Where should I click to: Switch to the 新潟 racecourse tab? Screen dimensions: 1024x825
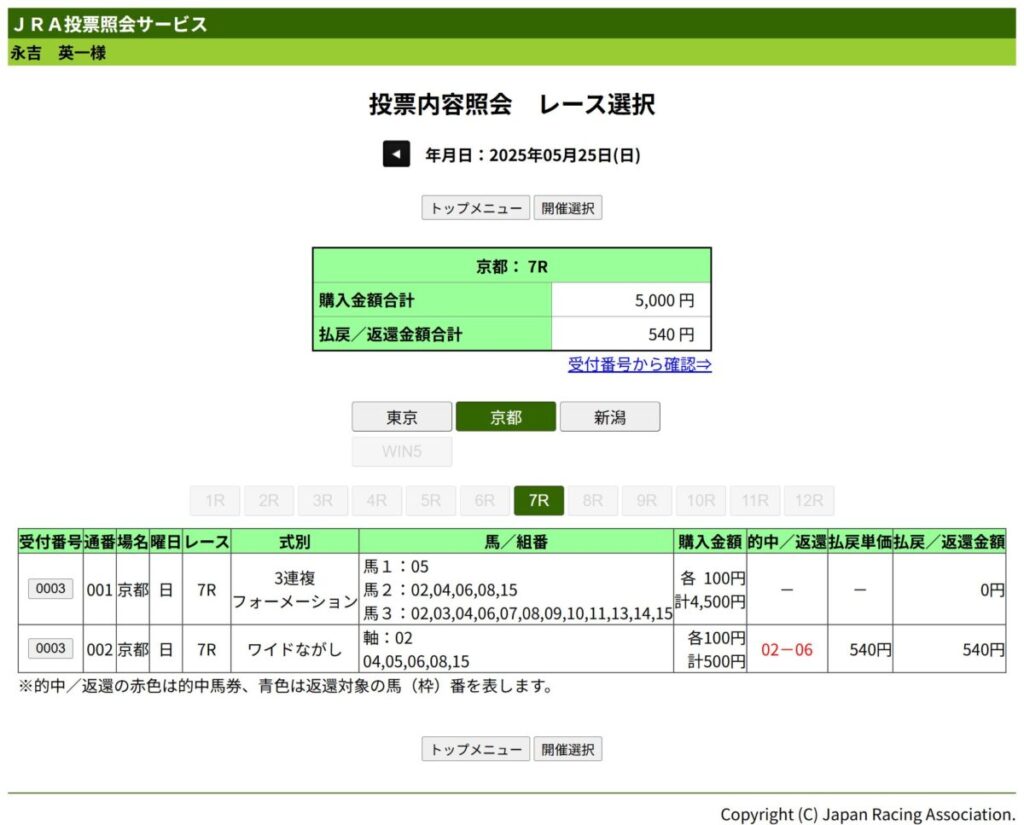609,417
